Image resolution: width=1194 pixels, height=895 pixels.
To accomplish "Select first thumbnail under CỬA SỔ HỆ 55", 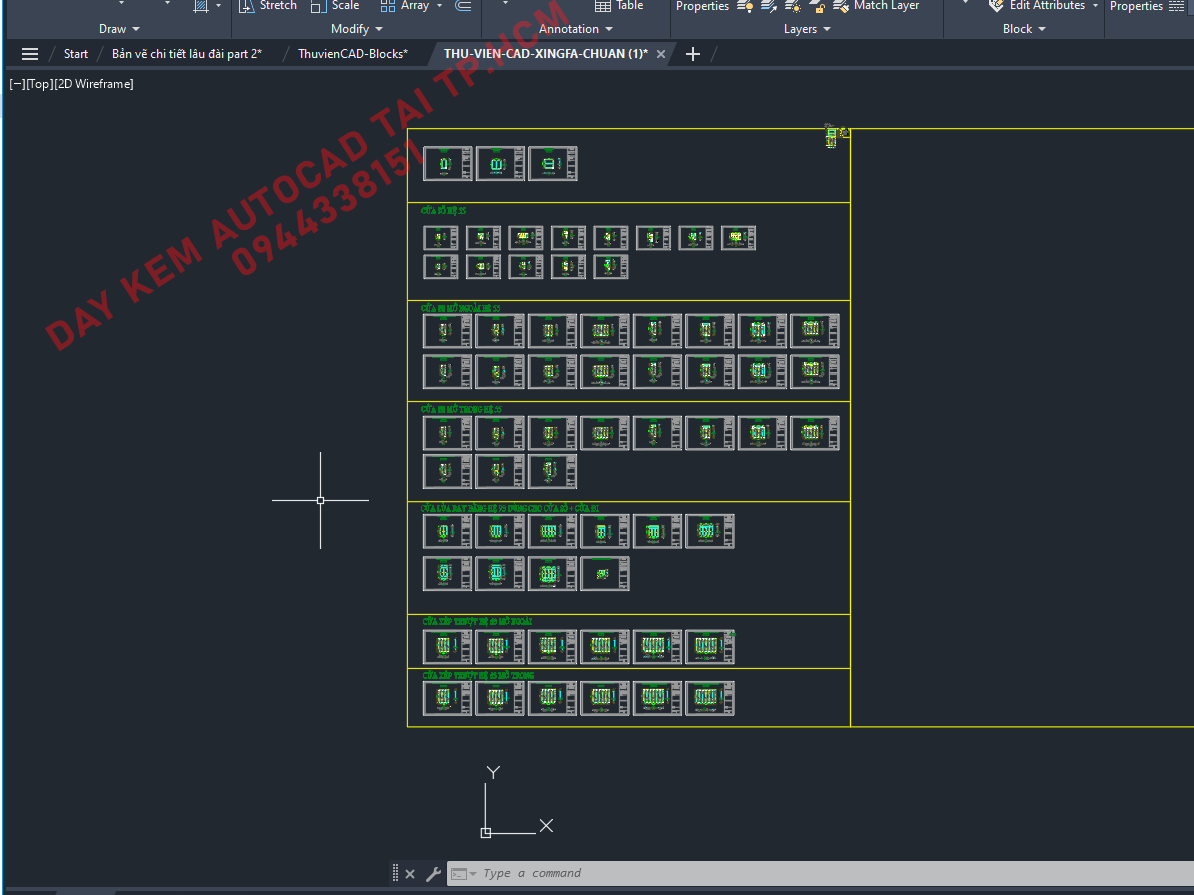I will coord(441,238).
